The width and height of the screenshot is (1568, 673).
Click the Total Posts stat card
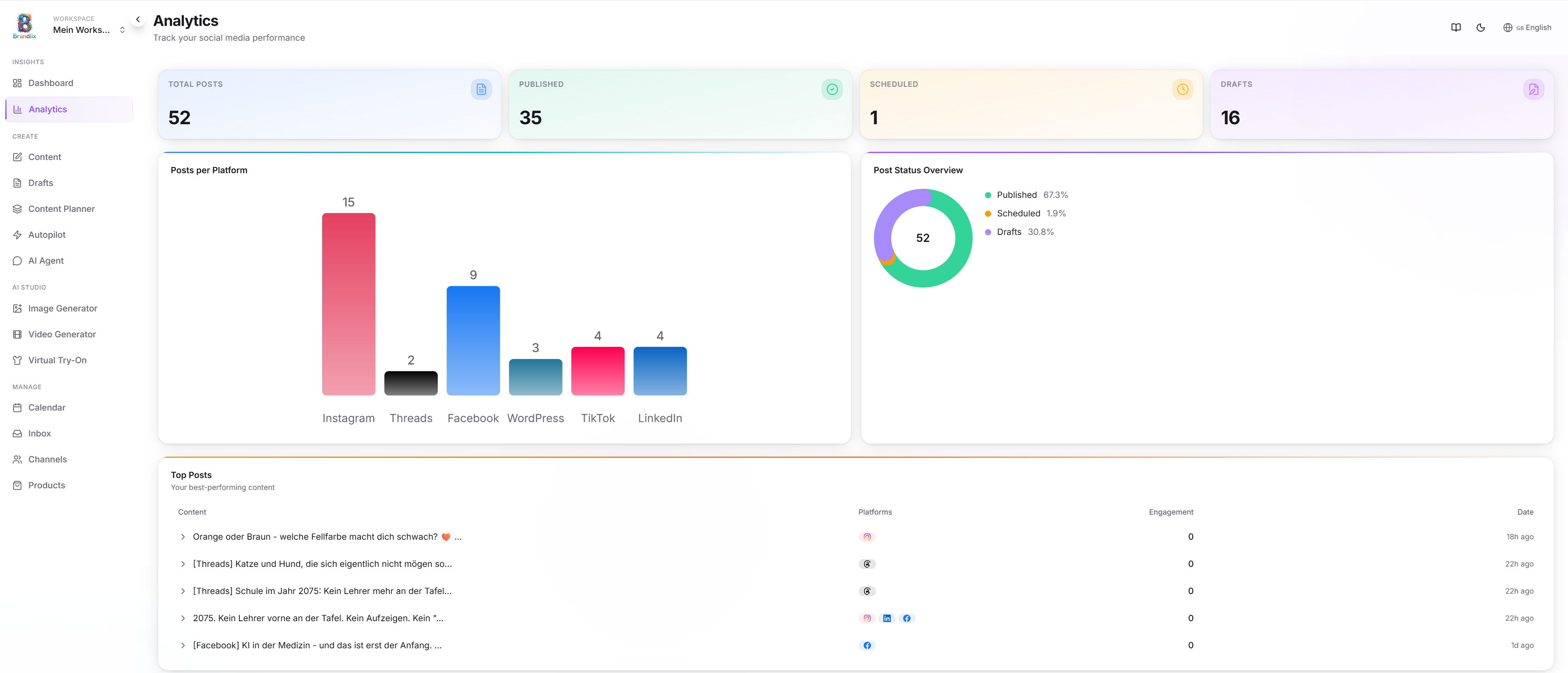click(329, 104)
